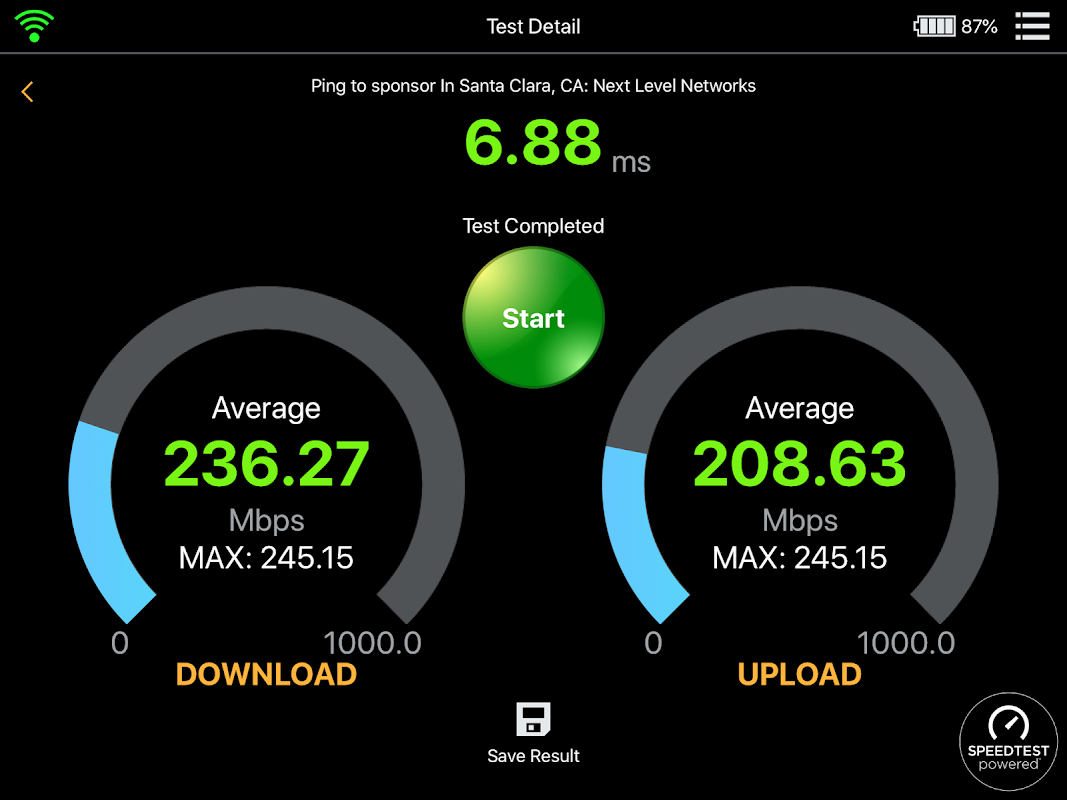1067x800 pixels.
Task: Click the 6.88 ms ping value
Action: 557,144
